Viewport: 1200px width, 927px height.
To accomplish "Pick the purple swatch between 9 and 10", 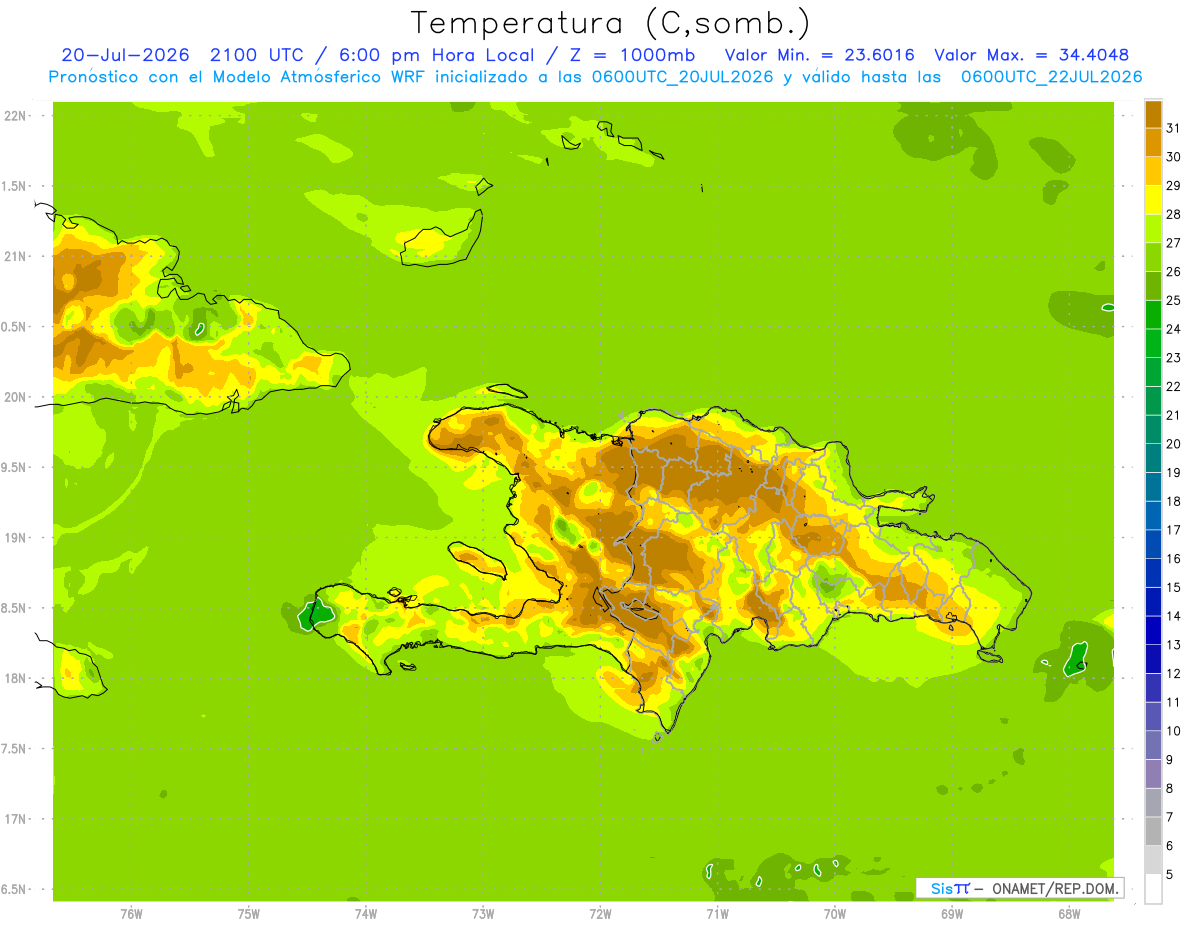I will (1153, 745).
